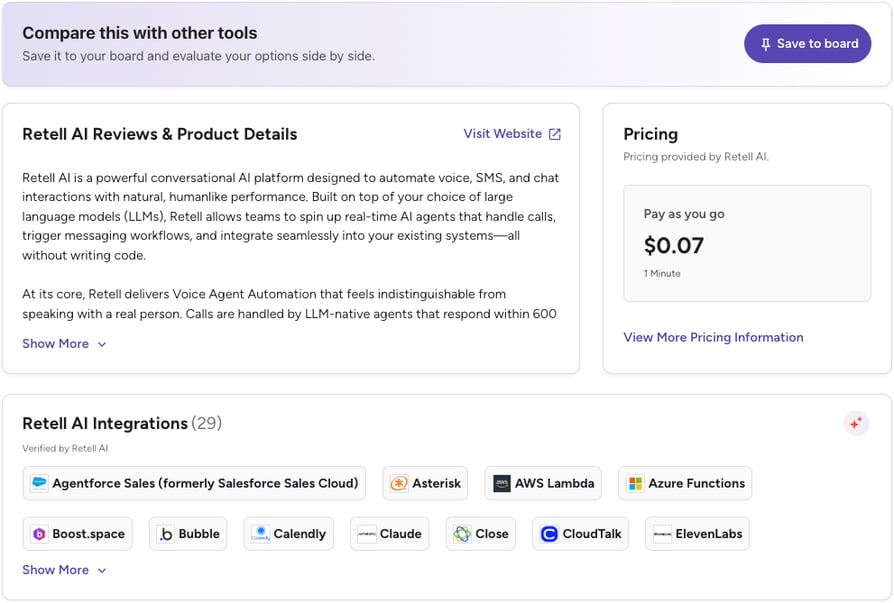This screenshot has height=603, width=894.
Task: Click the Retell AI Reviews & Product Details heading
Action: 160,134
